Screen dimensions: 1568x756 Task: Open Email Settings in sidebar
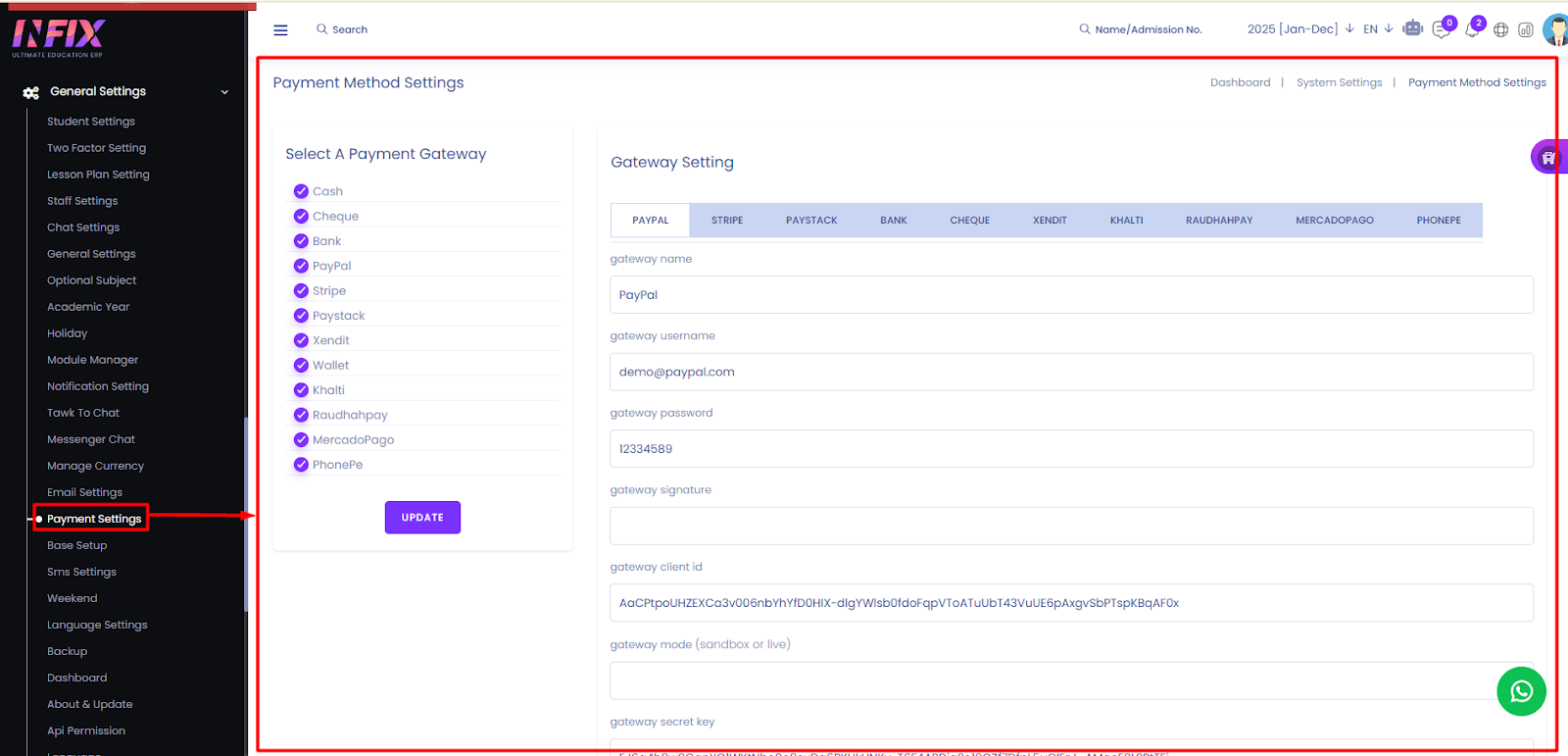pyautogui.click(x=84, y=492)
